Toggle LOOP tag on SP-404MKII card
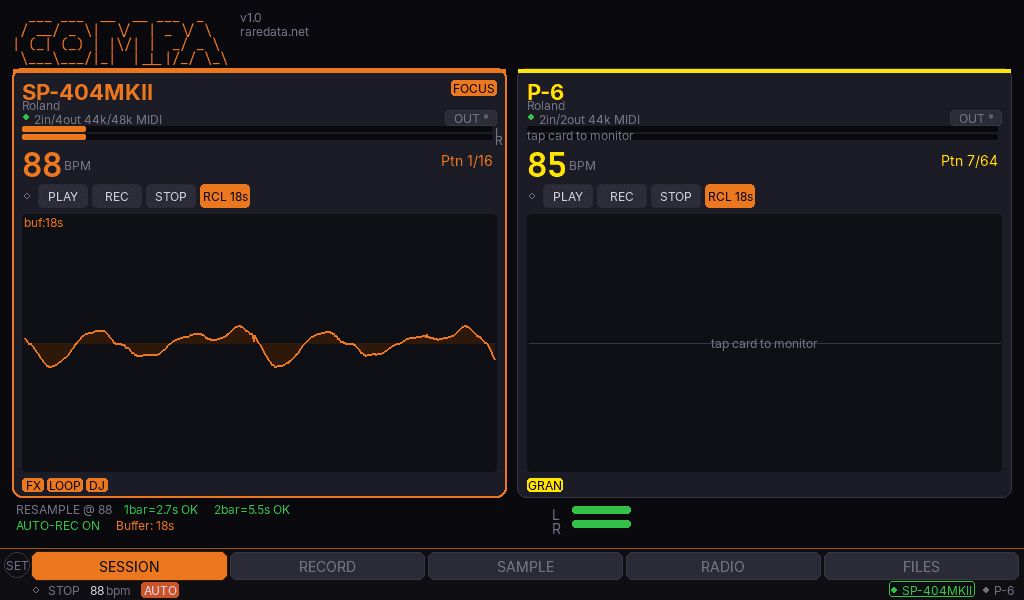The height and width of the screenshot is (600, 1024). (x=65, y=485)
